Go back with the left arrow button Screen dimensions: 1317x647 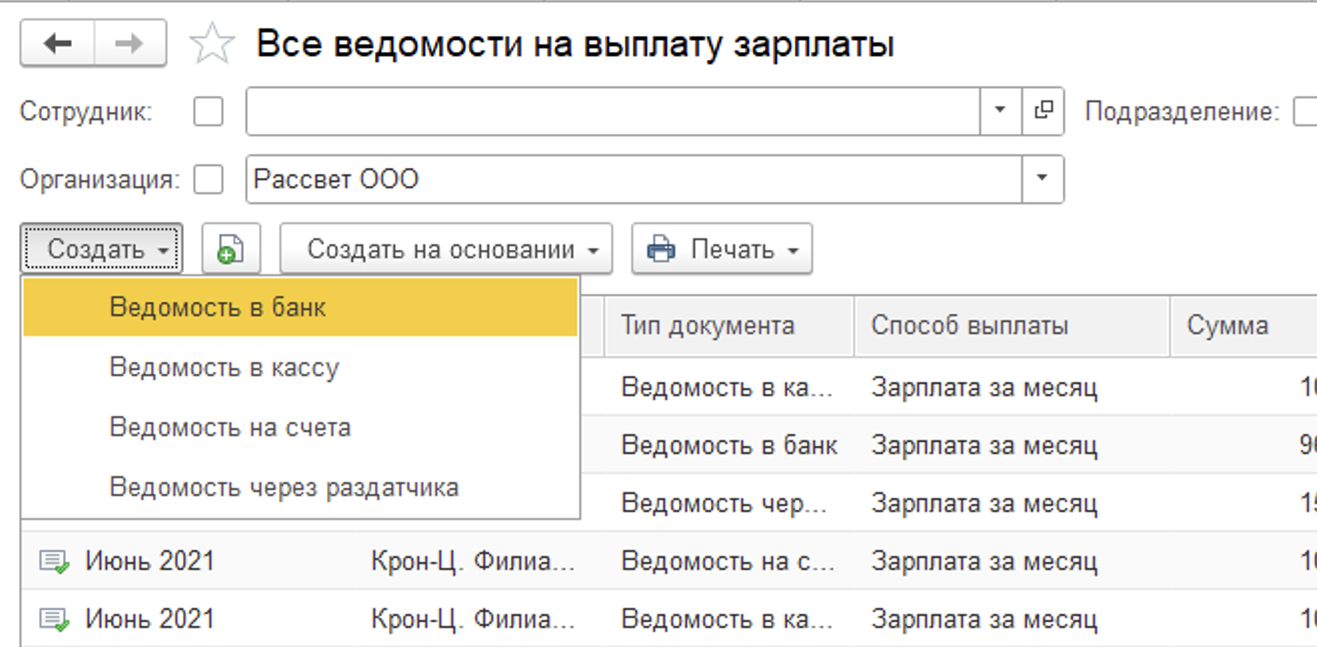[x=58, y=44]
